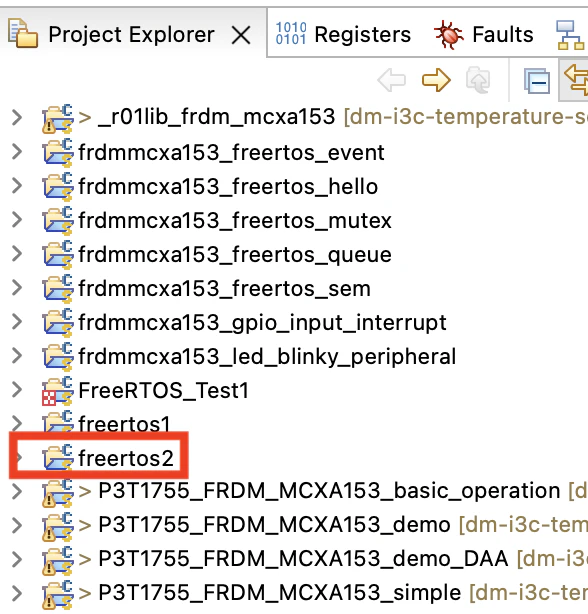588x614 pixels.
Task: Click the Project Explorer folder icon
Action: pyautogui.click(x=23, y=34)
